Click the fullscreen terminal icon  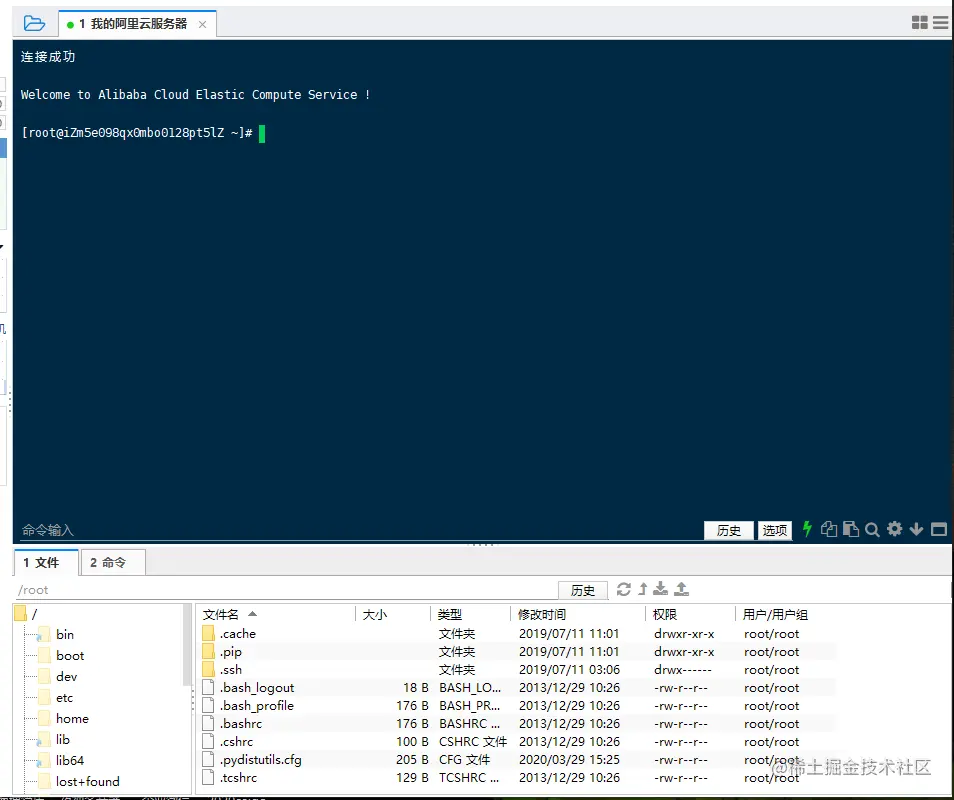pyautogui.click(x=939, y=529)
